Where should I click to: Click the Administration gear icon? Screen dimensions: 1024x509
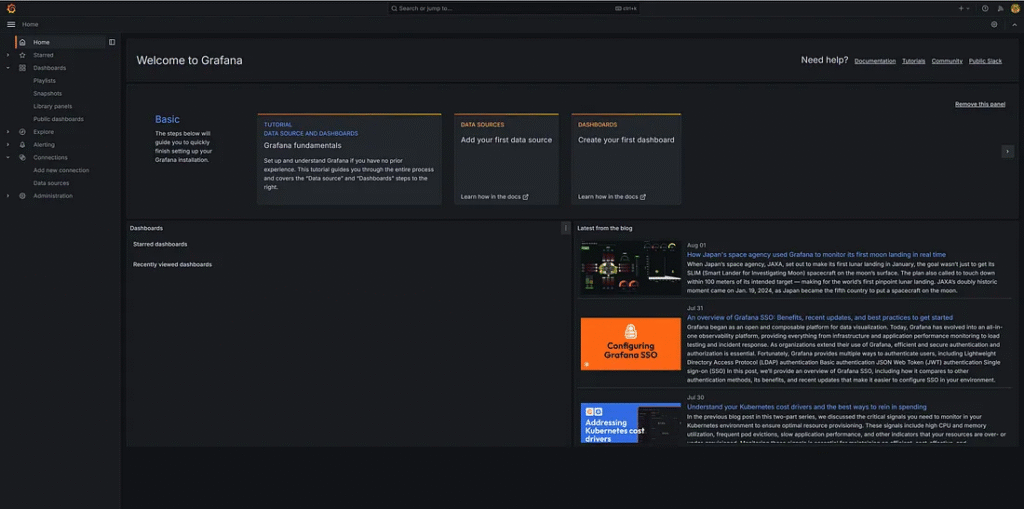coord(22,196)
